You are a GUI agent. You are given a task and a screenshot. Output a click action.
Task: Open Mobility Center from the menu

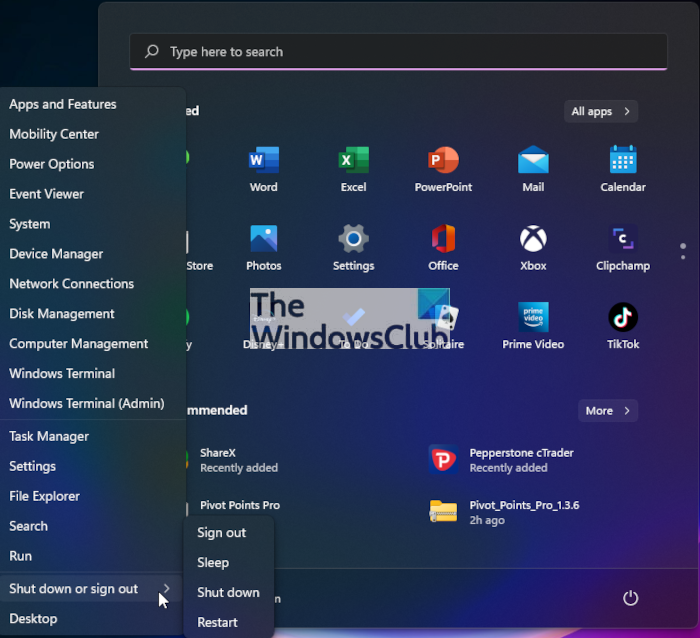pyautogui.click(x=92, y=134)
